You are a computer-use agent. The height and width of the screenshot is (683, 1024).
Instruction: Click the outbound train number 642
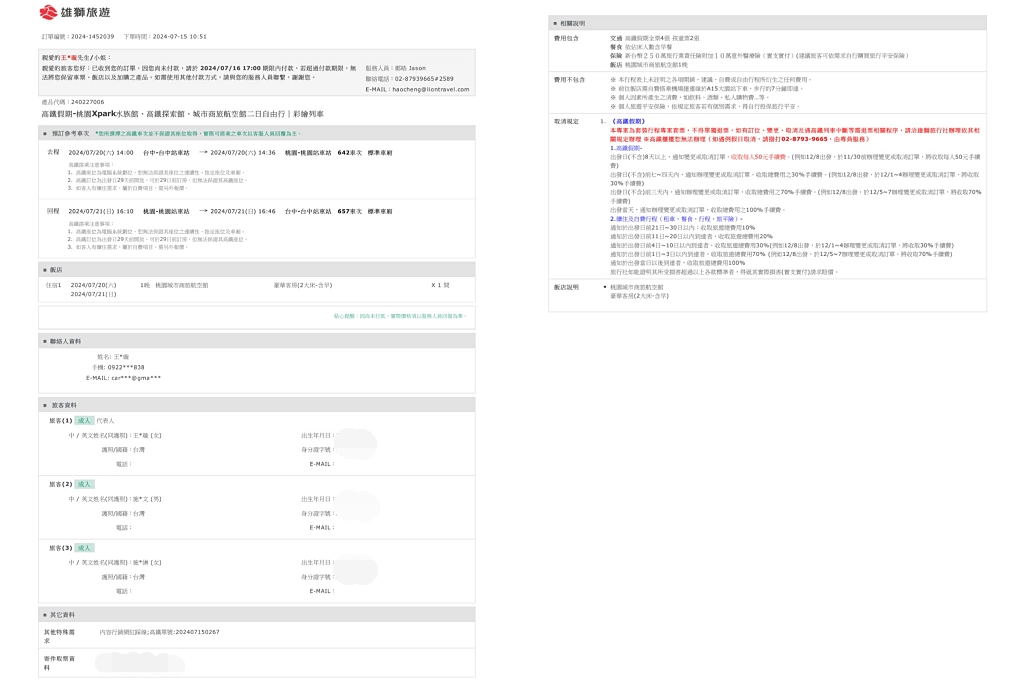point(343,153)
